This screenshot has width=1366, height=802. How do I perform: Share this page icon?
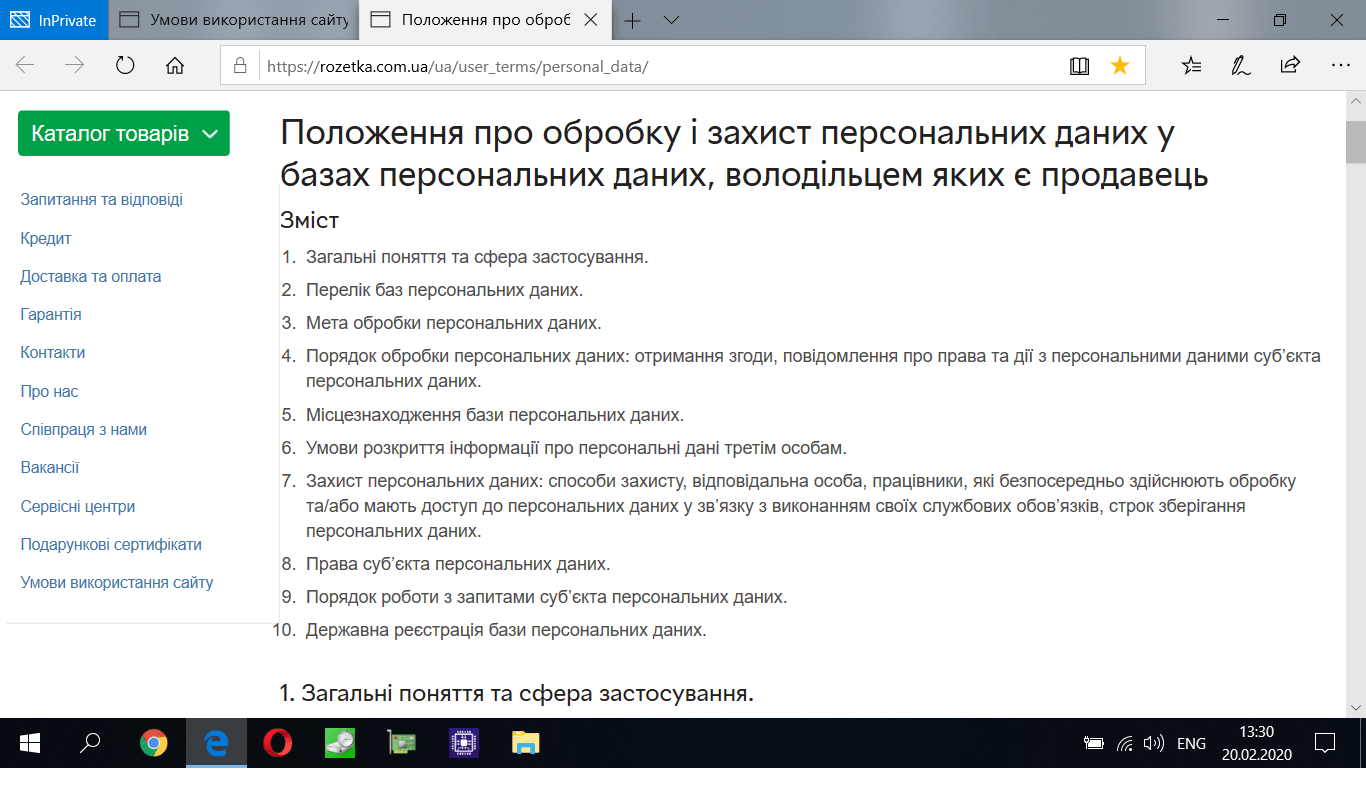(1290, 66)
